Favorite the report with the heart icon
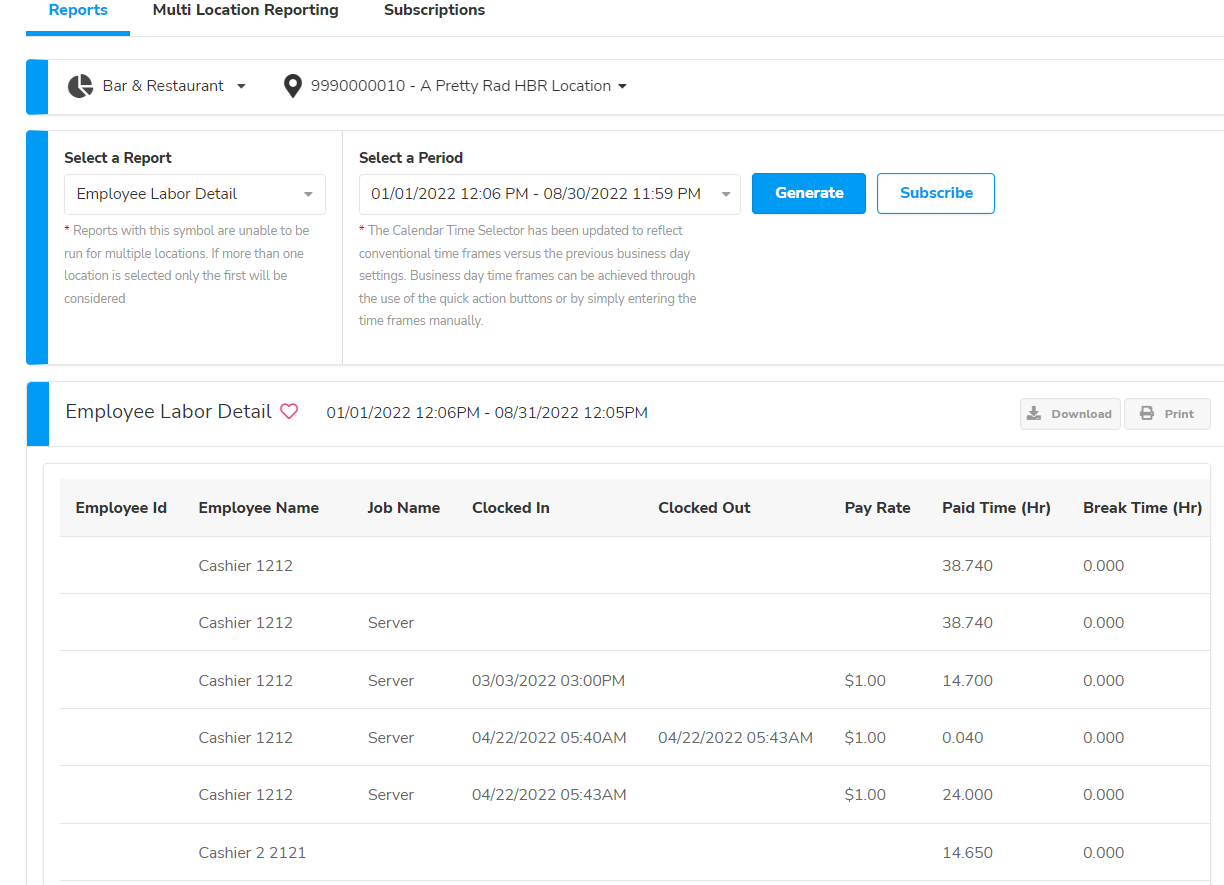1224x885 pixels. point(289,411)
